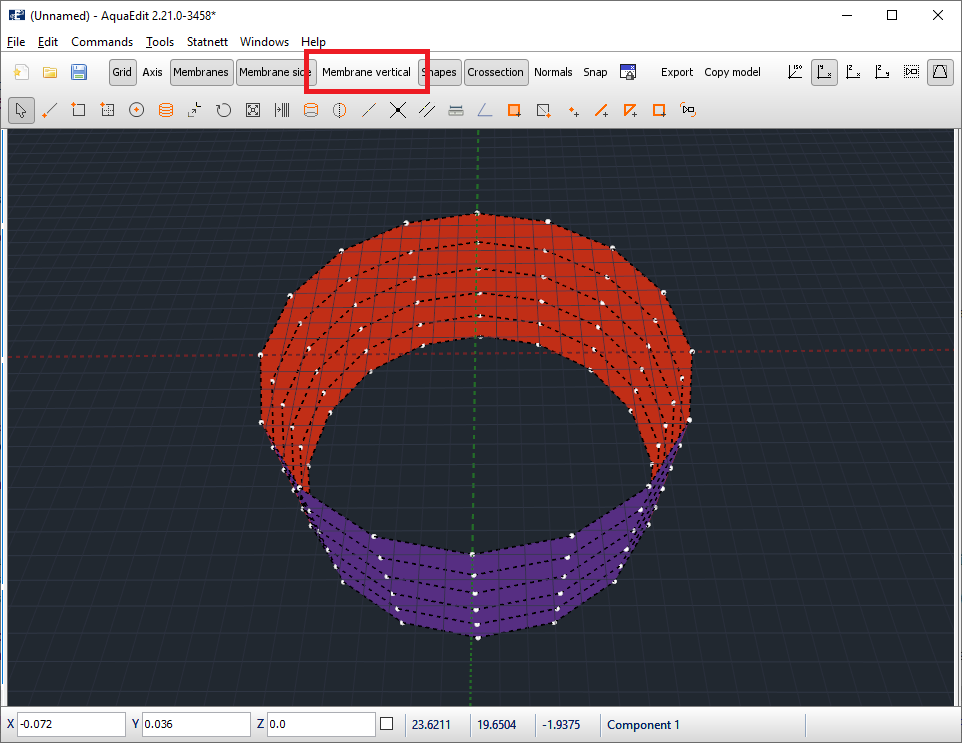Open the Help menu
962x743 pixels.
(313, 42)
